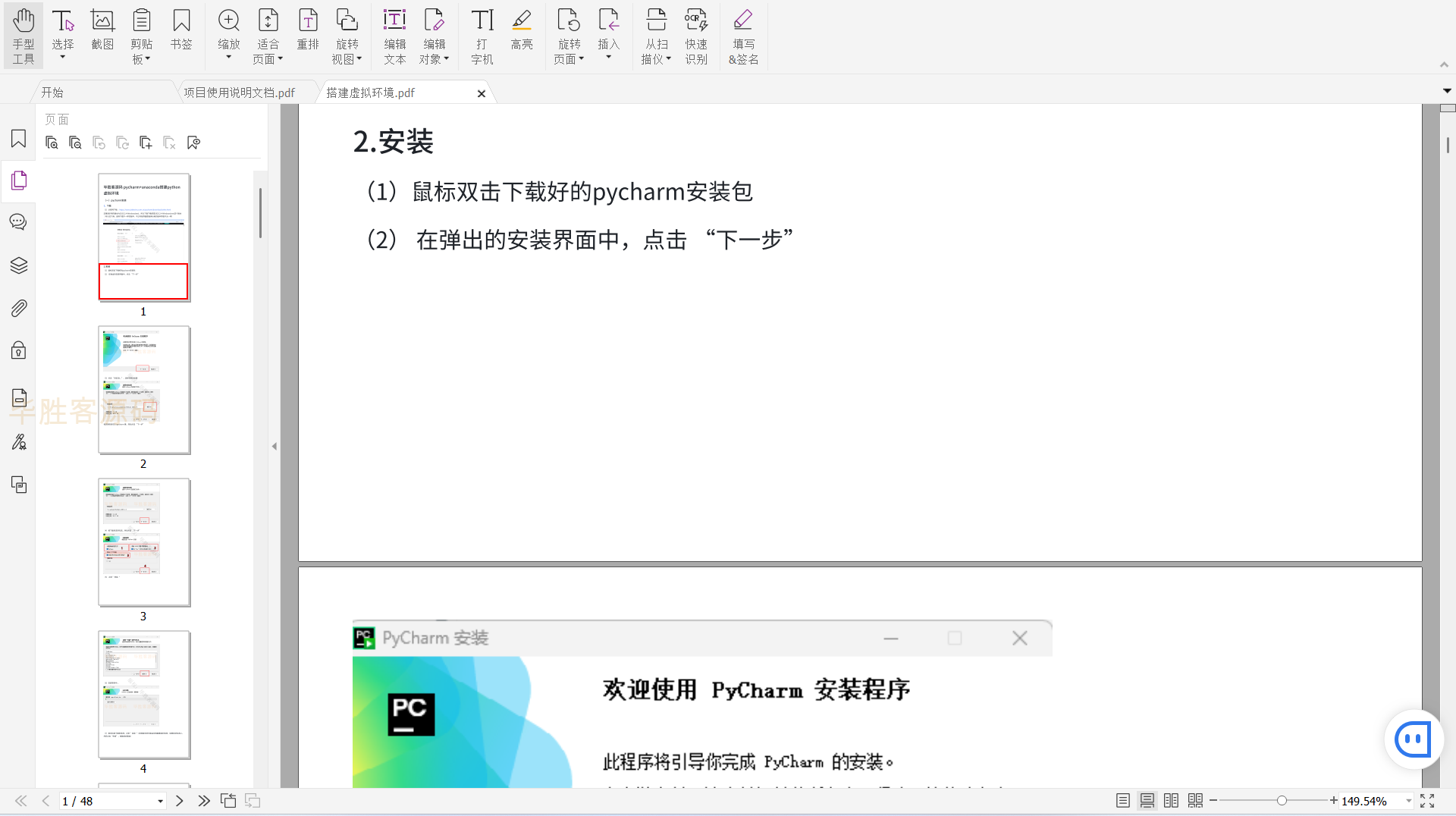Run Quick OCR (快速识别)
1456x816 pixels.
(696, 36)
